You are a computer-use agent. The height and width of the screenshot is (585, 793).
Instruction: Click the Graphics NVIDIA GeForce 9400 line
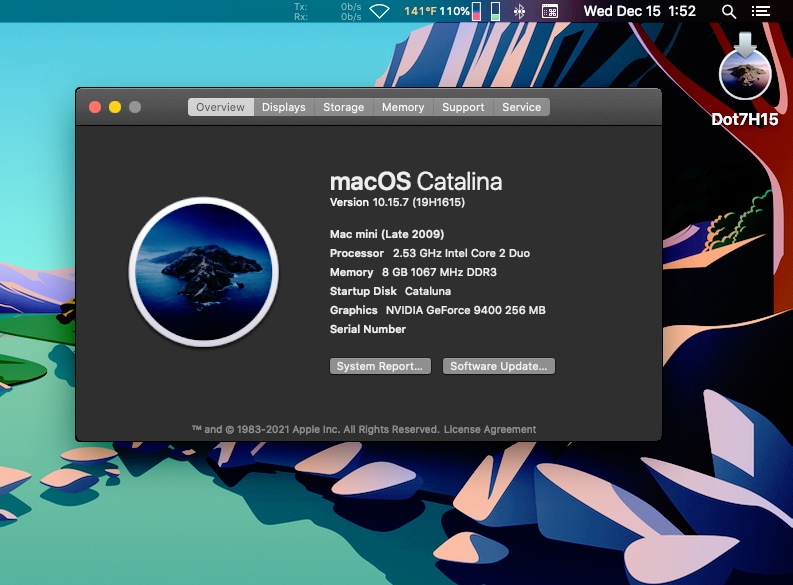click(438, 310)
